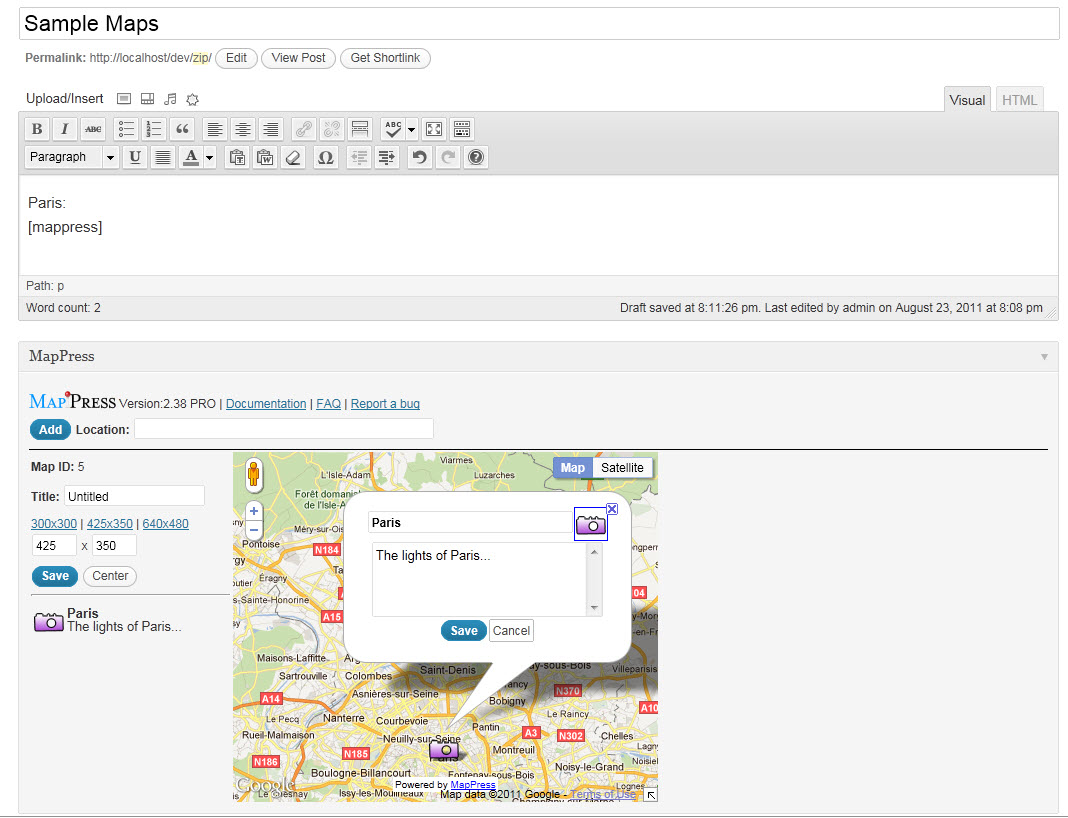Collapse the MapPress panel
1068x818 pixels.
(x=1044, y=356)
